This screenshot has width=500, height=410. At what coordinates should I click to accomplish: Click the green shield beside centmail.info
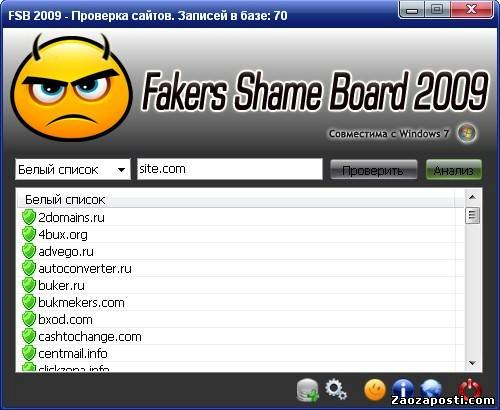tap(29, 353)
